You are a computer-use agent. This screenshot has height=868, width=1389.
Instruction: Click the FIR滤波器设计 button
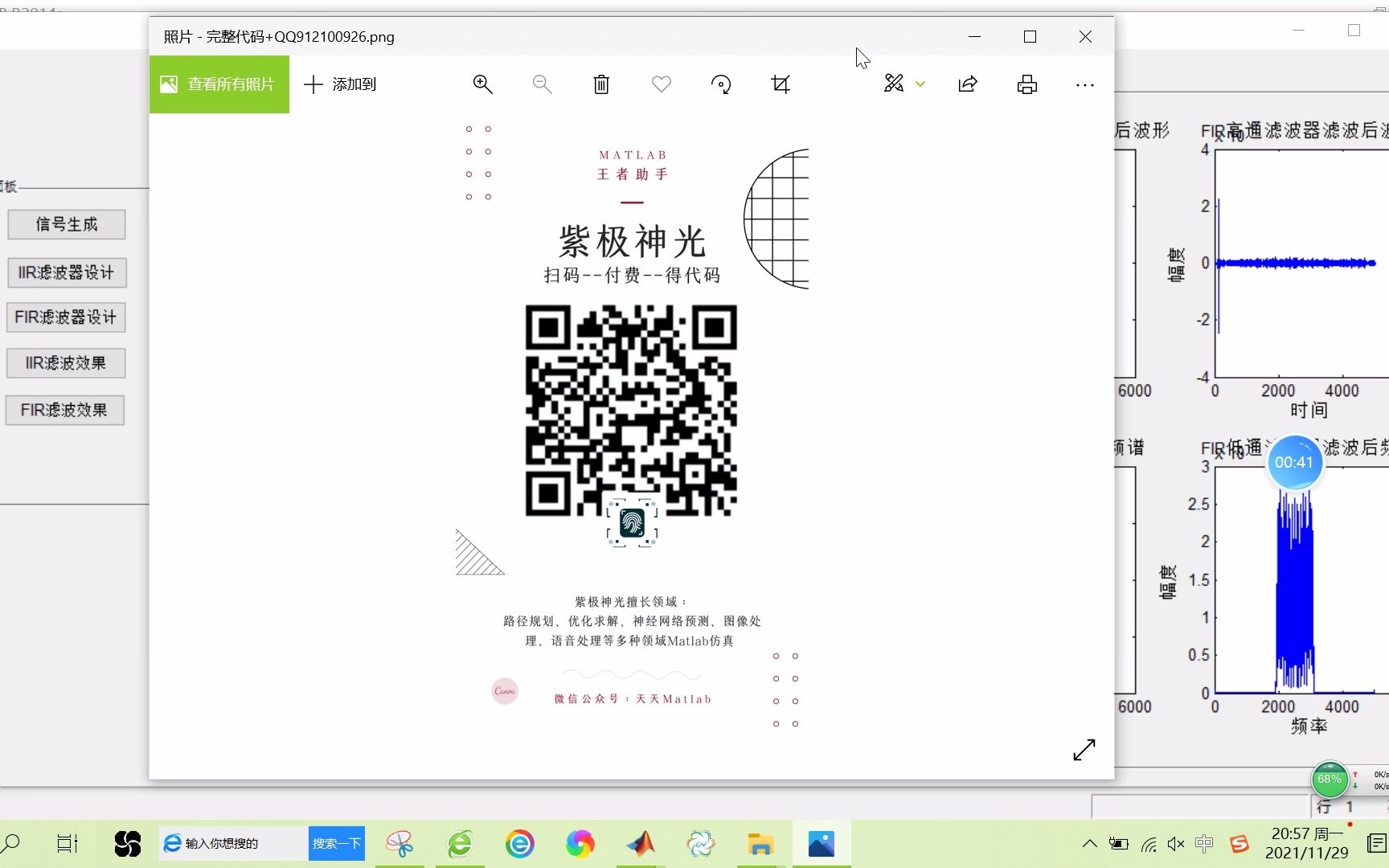coord(66,317)
